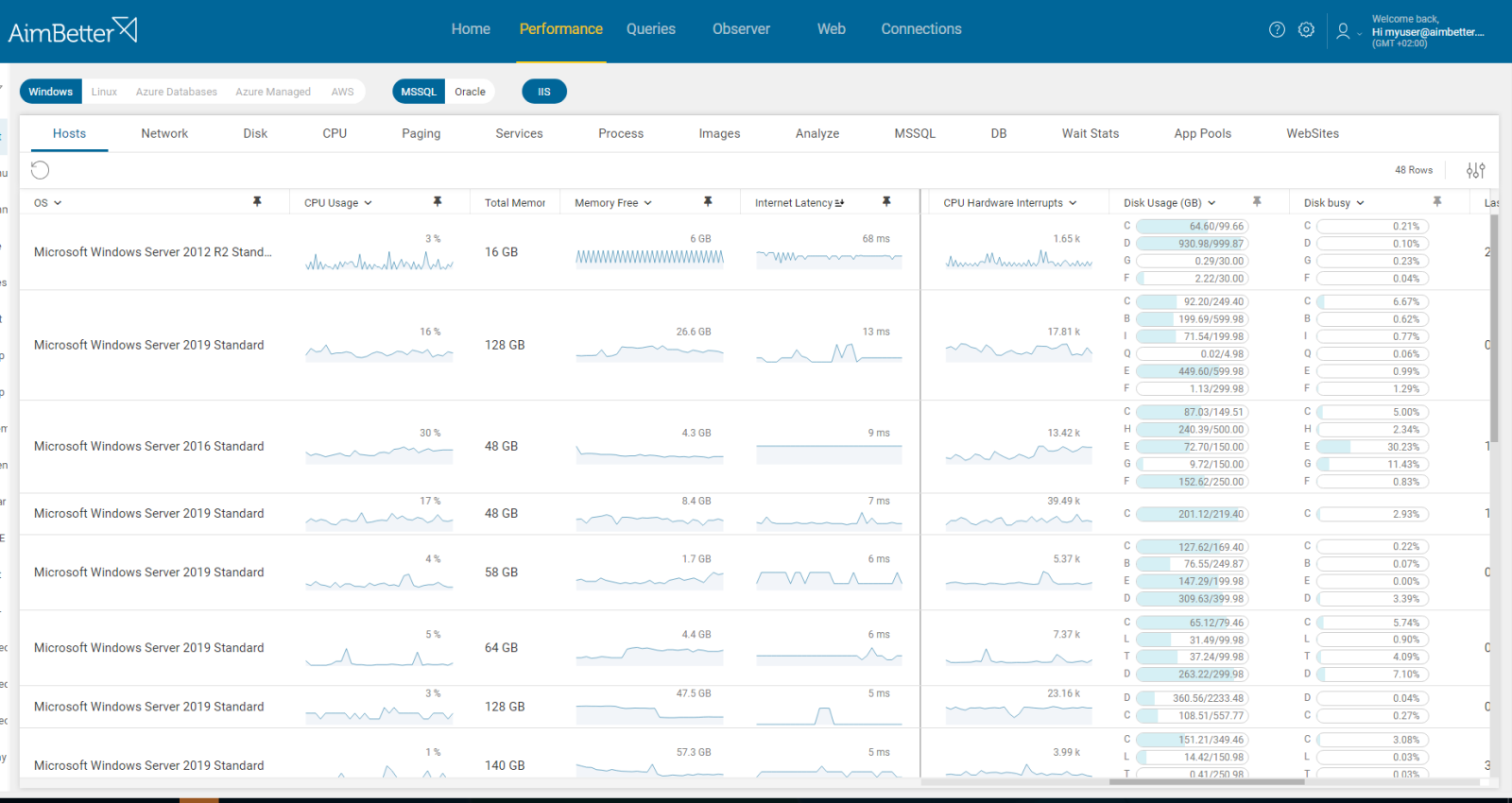This screenshot has width=1512, height=803.
Task: Click disk usage bar 201.12/219.40
Action: point(1192,514)
